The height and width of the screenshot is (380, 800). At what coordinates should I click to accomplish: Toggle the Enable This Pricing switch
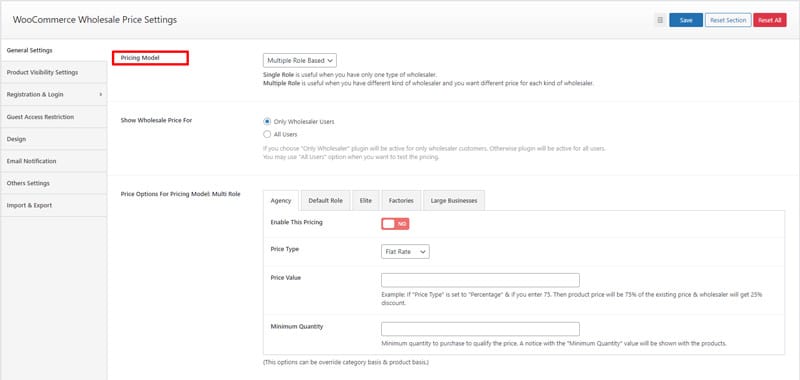pyautogui.click(x=395, y=223)
